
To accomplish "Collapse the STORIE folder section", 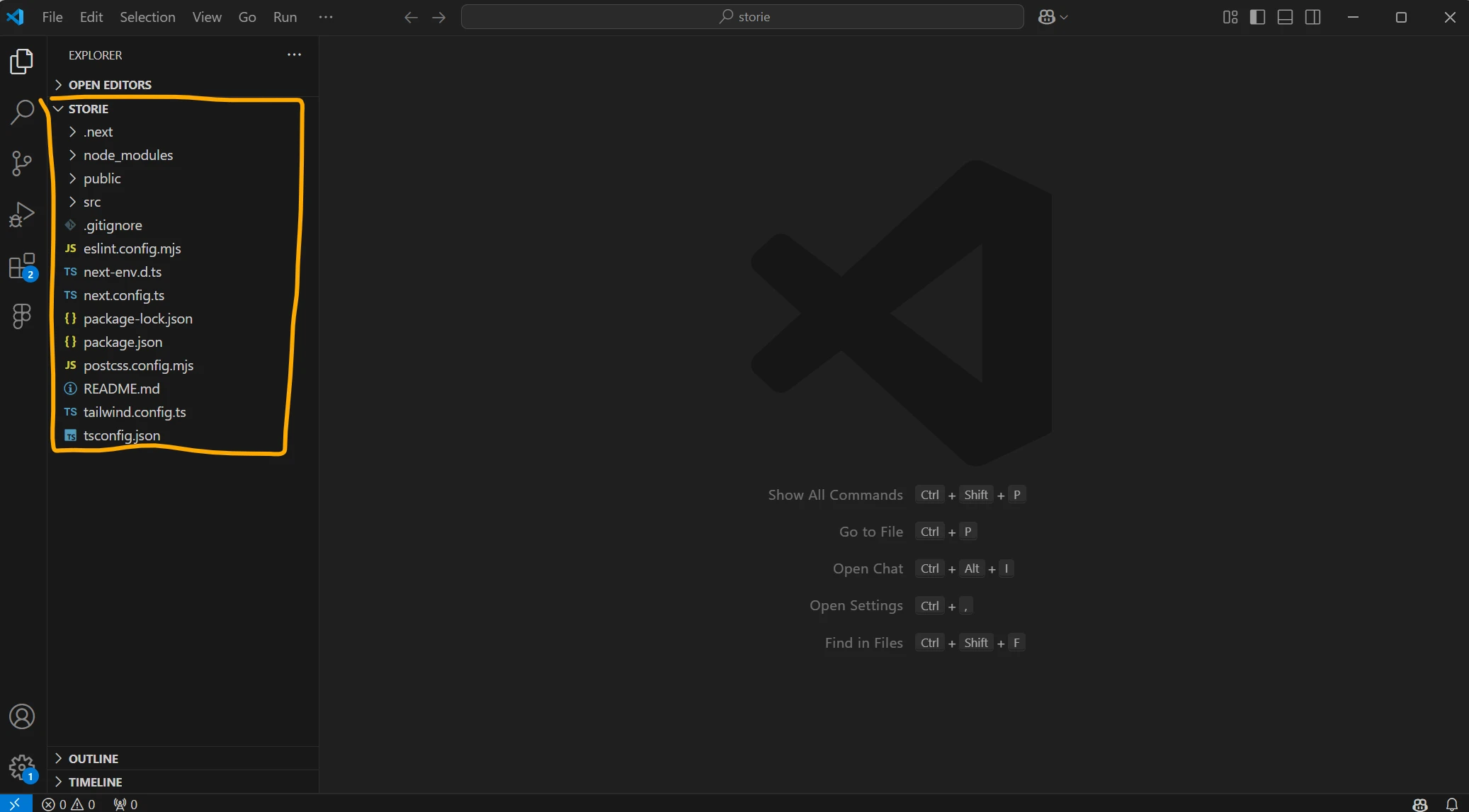I will (183, 109).
